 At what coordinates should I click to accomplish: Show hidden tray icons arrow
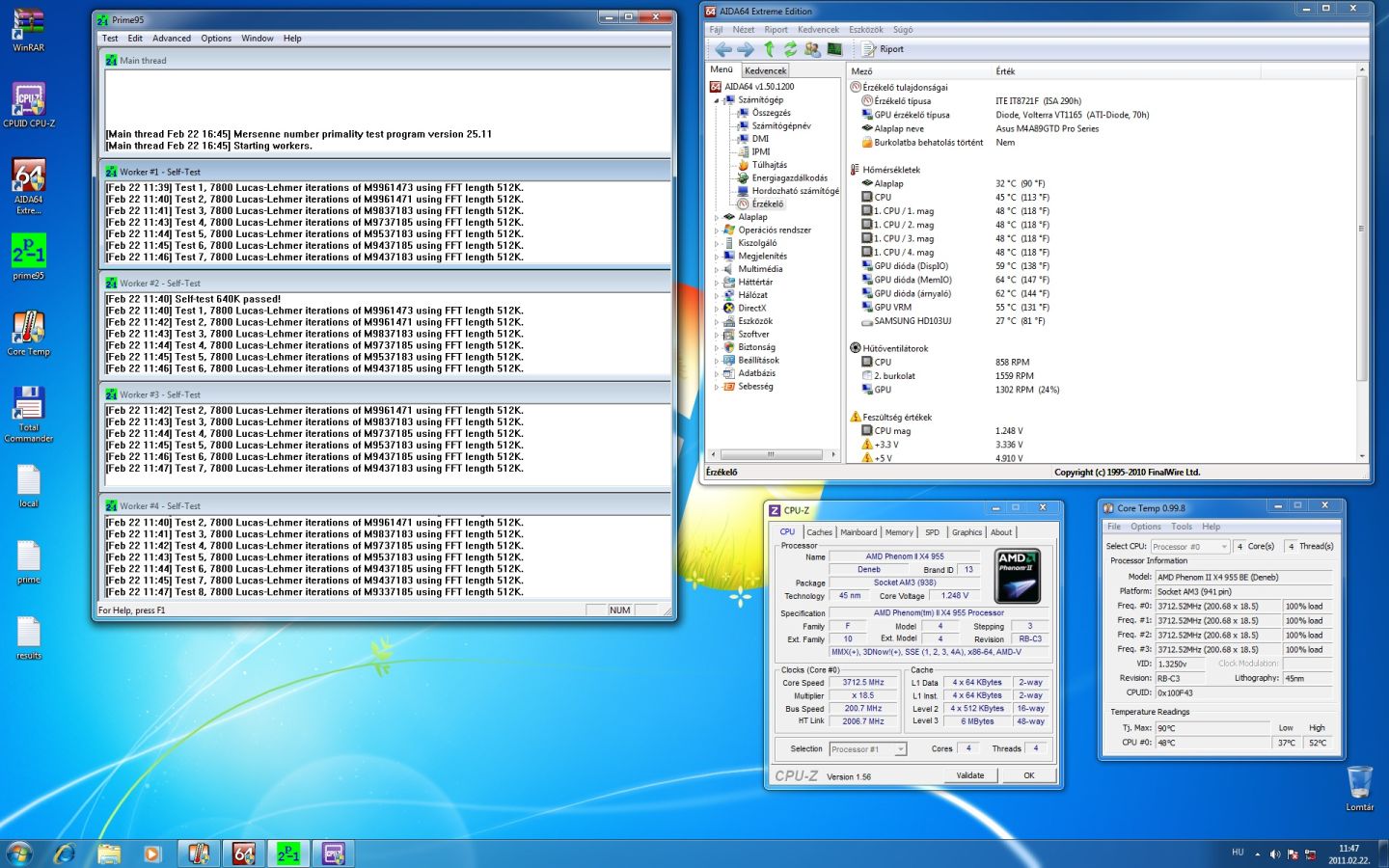(x=1257, y=854)
